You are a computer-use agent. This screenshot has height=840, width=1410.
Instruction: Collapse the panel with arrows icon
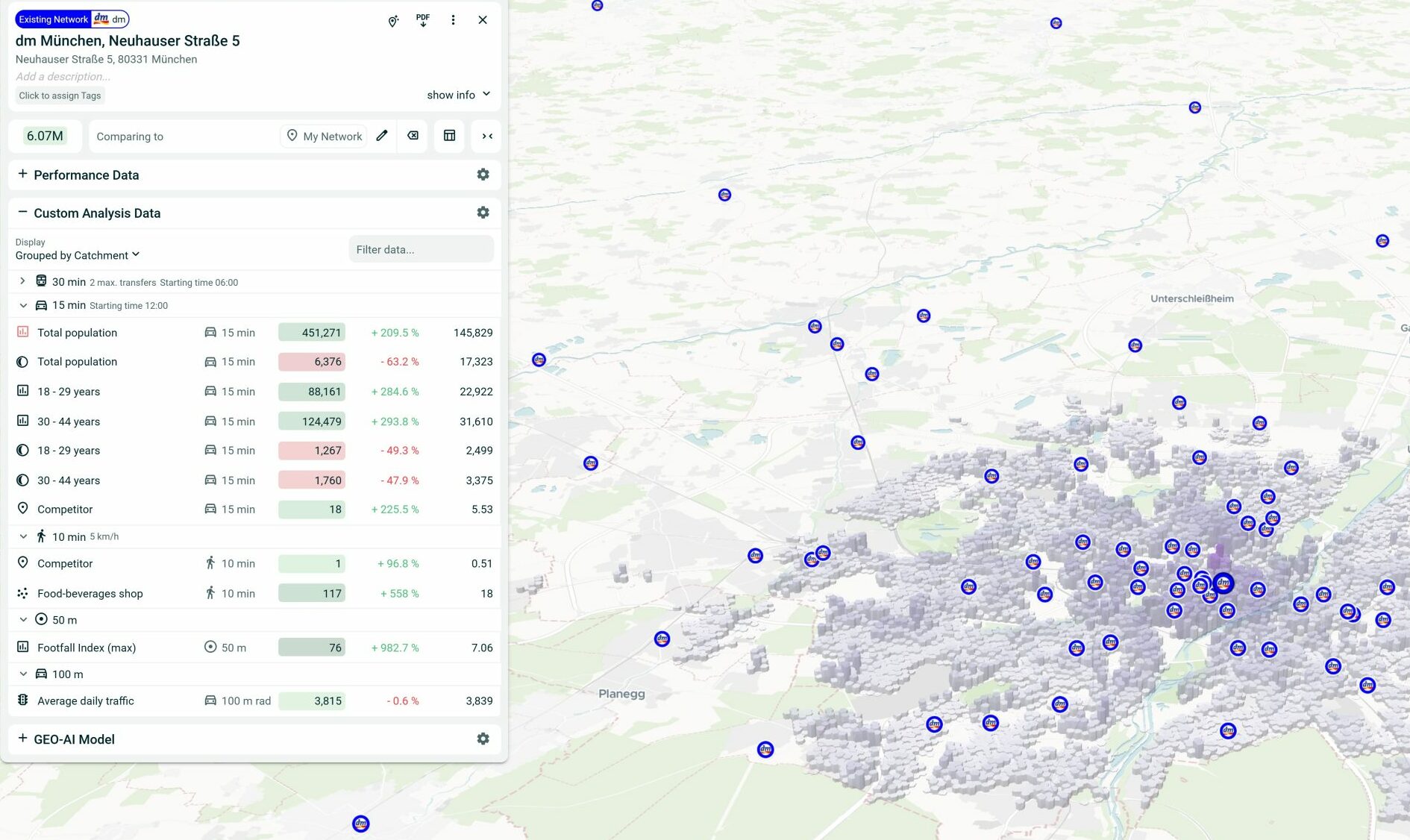point(487,136)
